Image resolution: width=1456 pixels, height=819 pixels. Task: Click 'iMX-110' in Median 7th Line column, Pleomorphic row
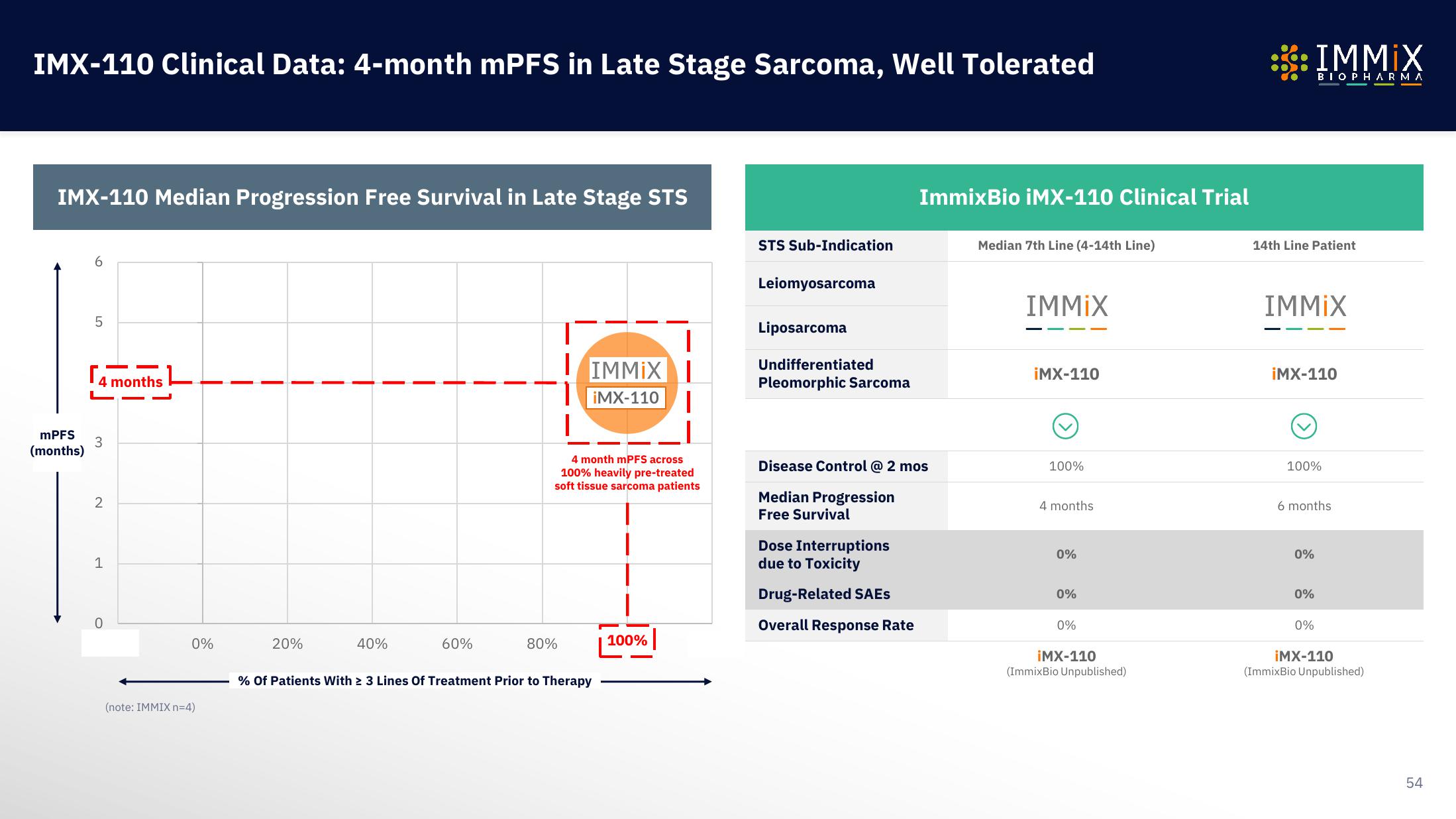(x=1066, y=374)
